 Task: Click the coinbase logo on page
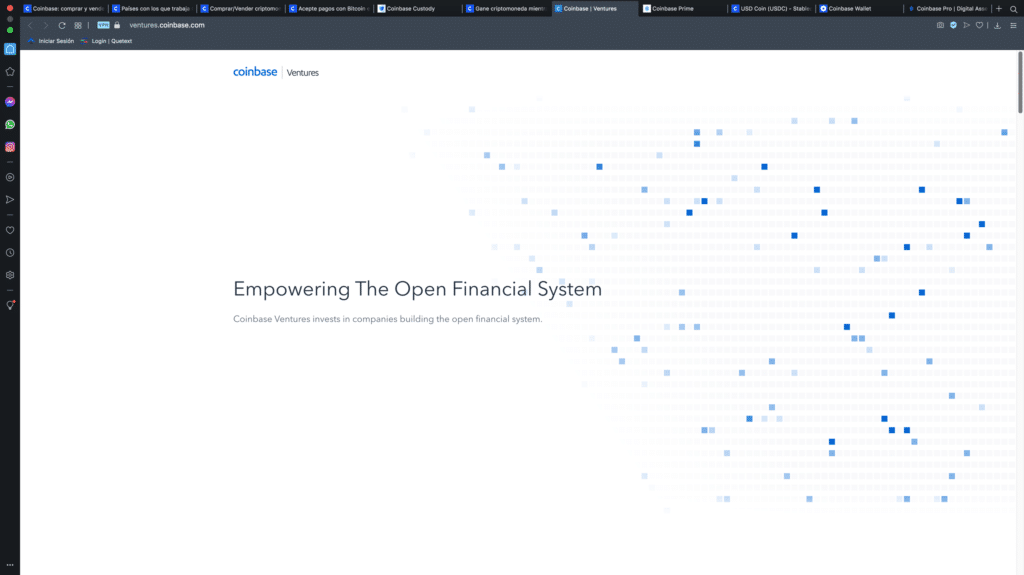click(255, 72)
